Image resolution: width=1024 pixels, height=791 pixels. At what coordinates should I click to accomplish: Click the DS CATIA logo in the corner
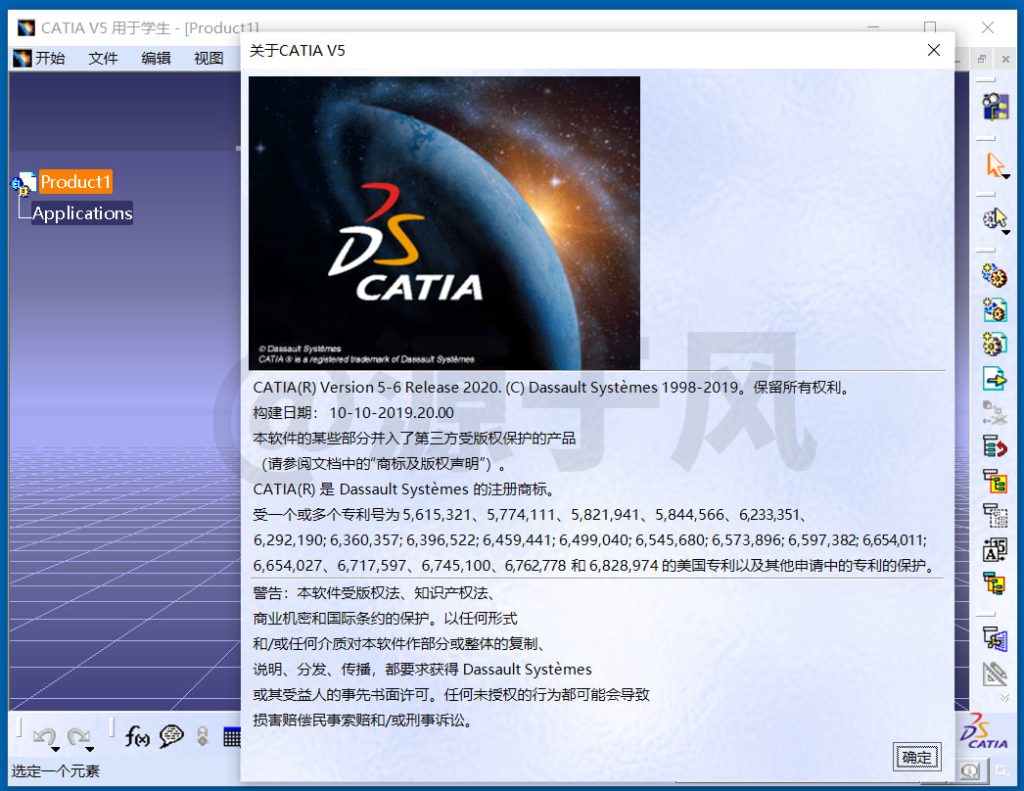click(x=984, y=730)
